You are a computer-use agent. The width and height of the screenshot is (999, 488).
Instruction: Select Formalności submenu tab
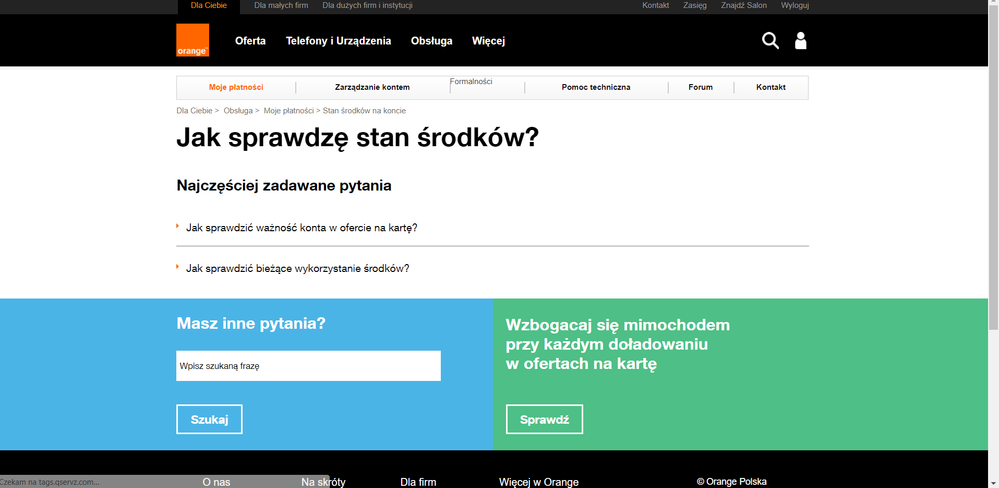(x=471, y=82)
